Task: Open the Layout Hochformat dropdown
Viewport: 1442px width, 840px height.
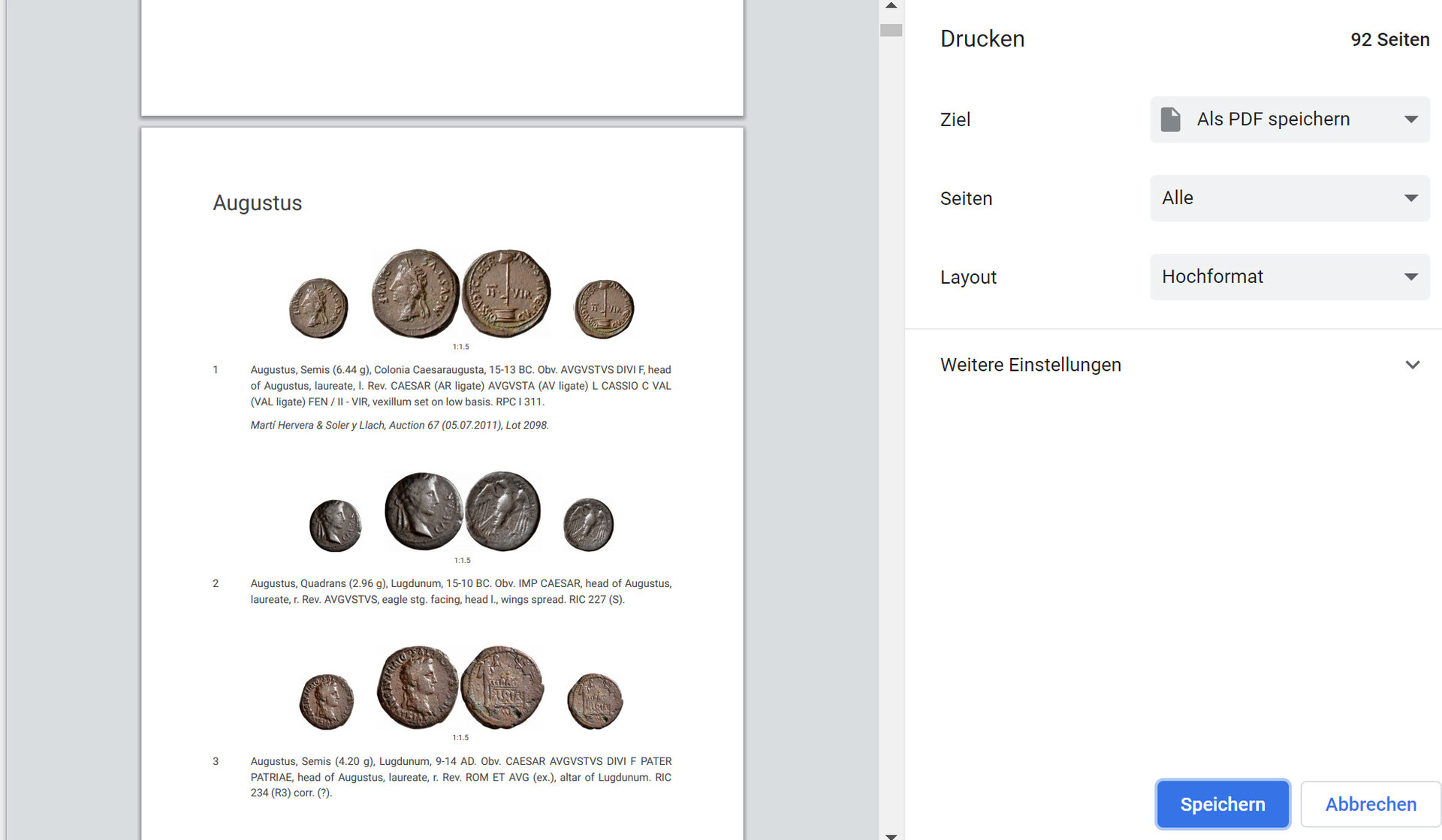Action: pos(1289,277)
